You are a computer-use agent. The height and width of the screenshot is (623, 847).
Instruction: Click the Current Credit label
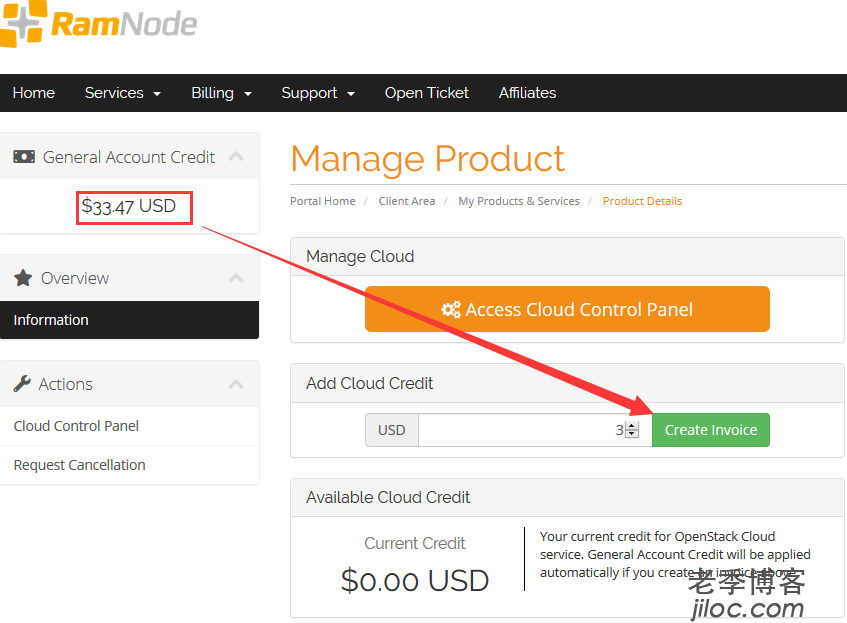click(x=415, y=543)
